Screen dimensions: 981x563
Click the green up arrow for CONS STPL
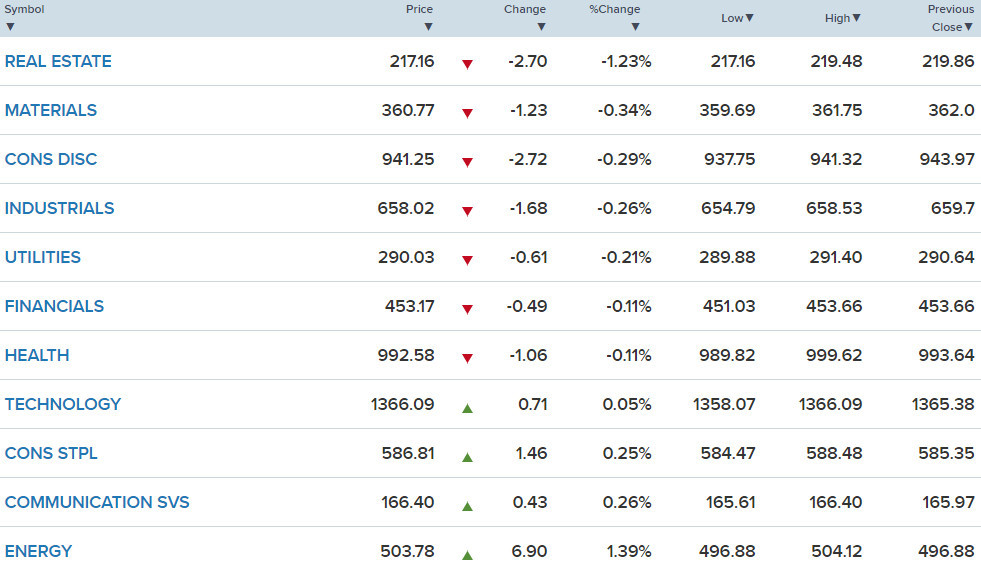pos(467,457)
